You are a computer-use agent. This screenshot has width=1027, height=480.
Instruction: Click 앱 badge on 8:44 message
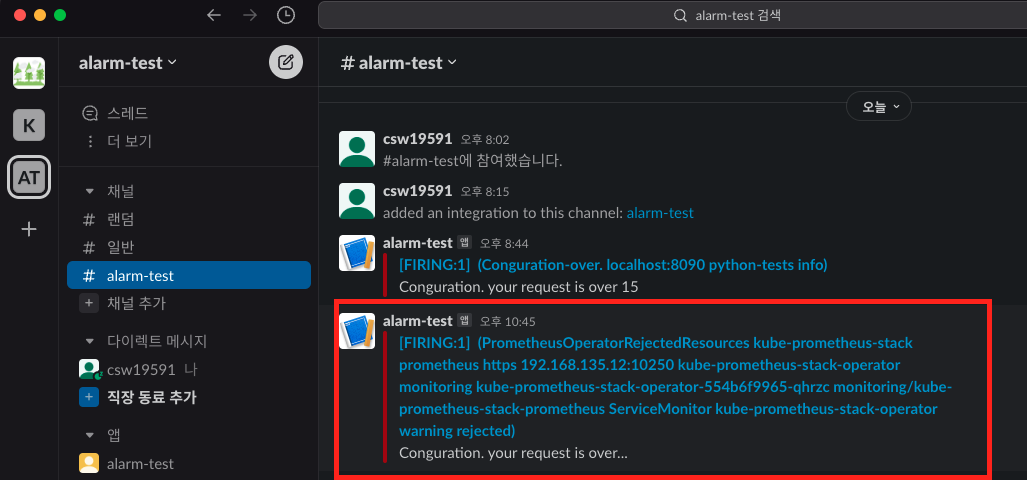464,243
